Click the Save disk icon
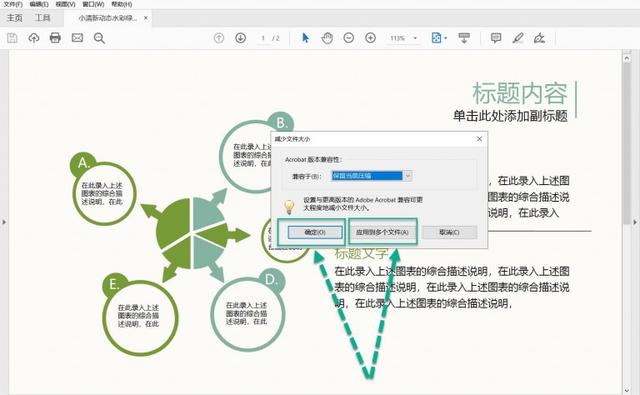This screenshot has height=395, width=640. [12, 38]
